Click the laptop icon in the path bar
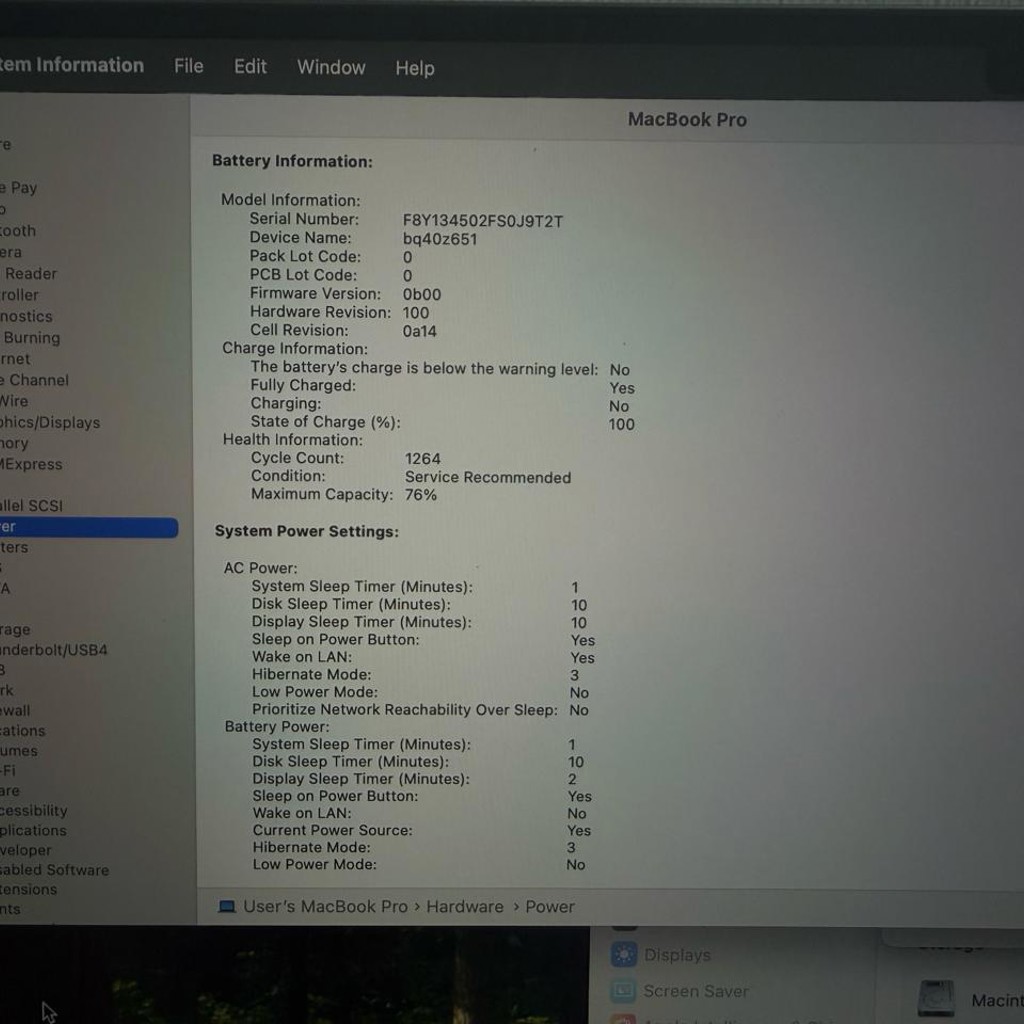 [227, 907]
